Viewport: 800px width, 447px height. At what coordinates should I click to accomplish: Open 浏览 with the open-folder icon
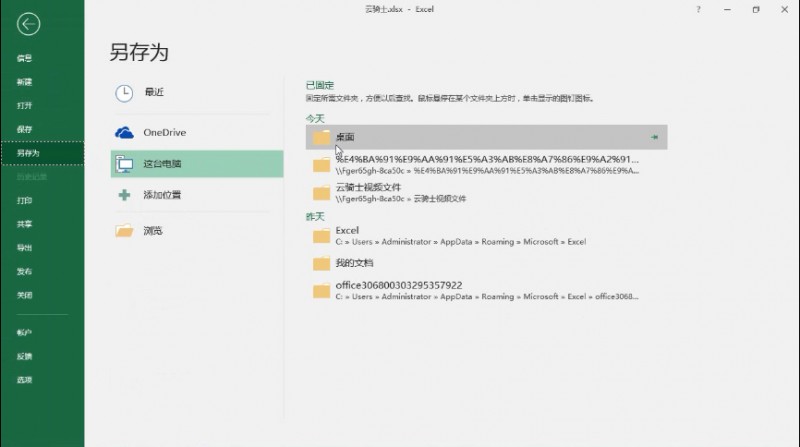pos(124,231)
